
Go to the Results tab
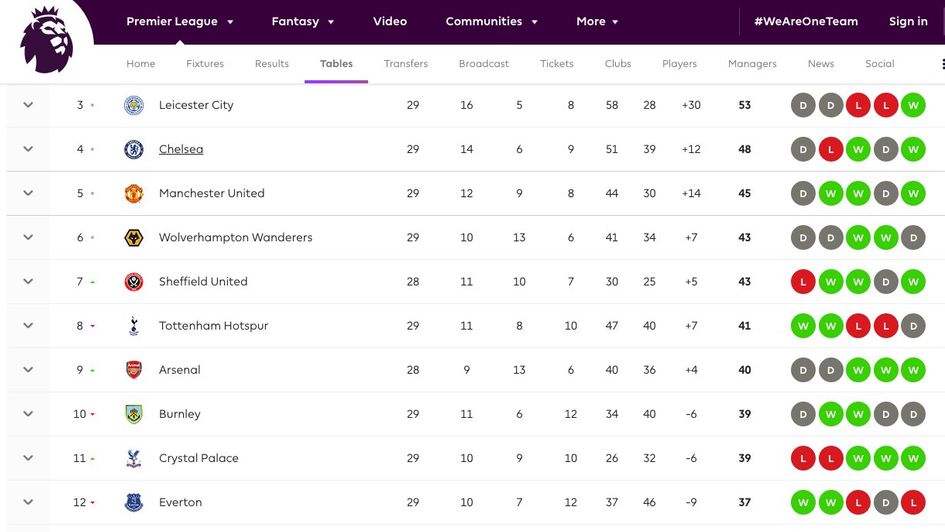click(272, 64)
